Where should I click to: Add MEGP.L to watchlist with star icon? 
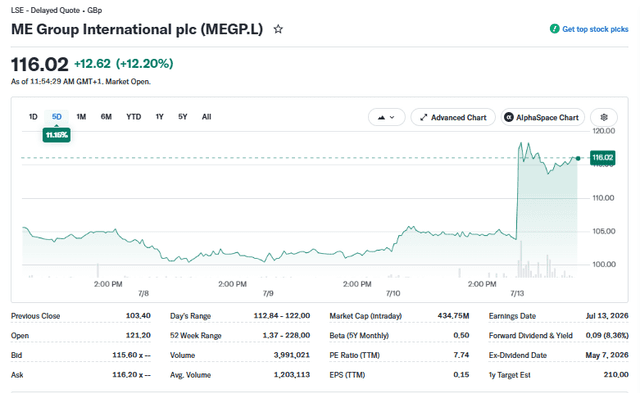click(x=278, y=29)
